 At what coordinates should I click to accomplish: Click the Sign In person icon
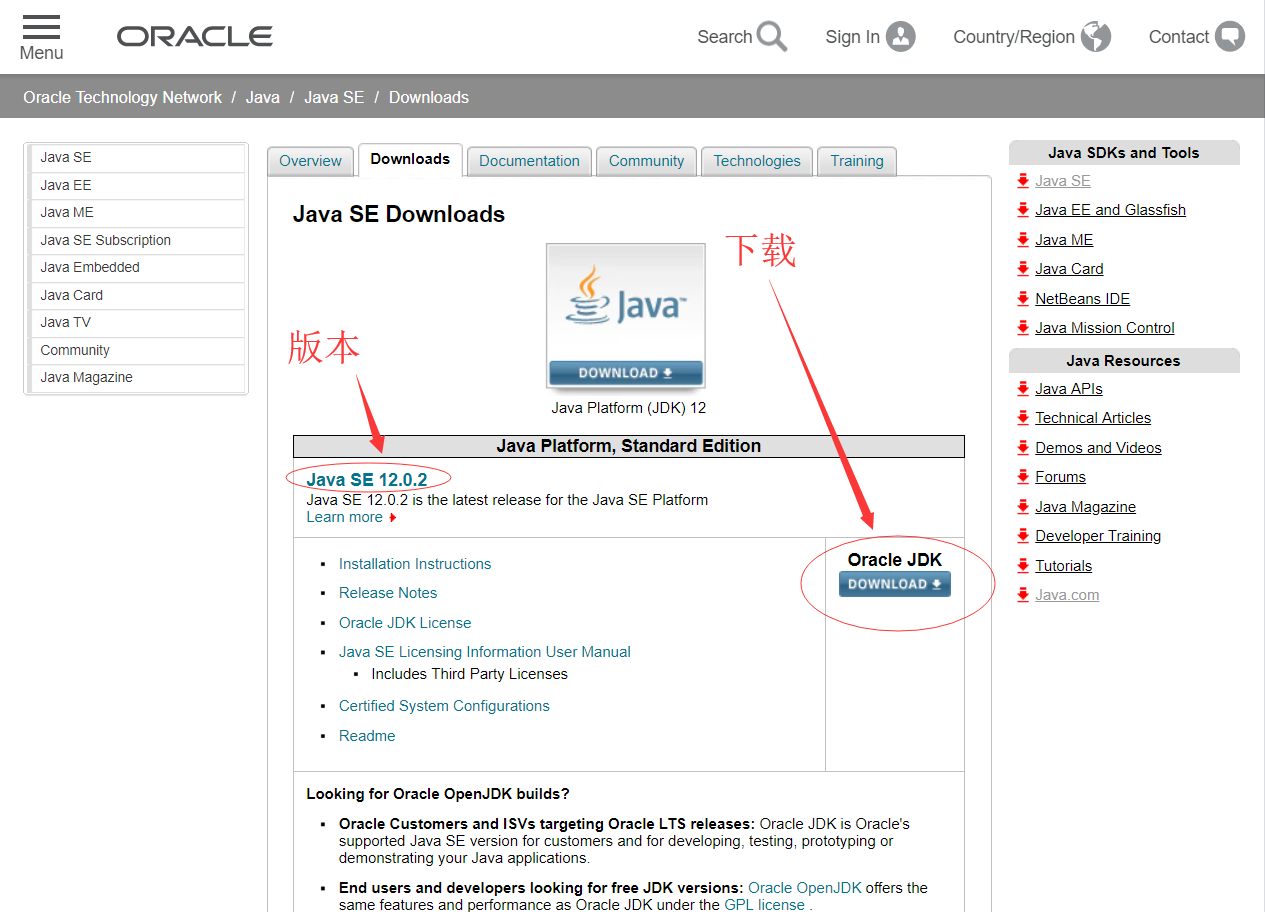click(x=900, y=37)
